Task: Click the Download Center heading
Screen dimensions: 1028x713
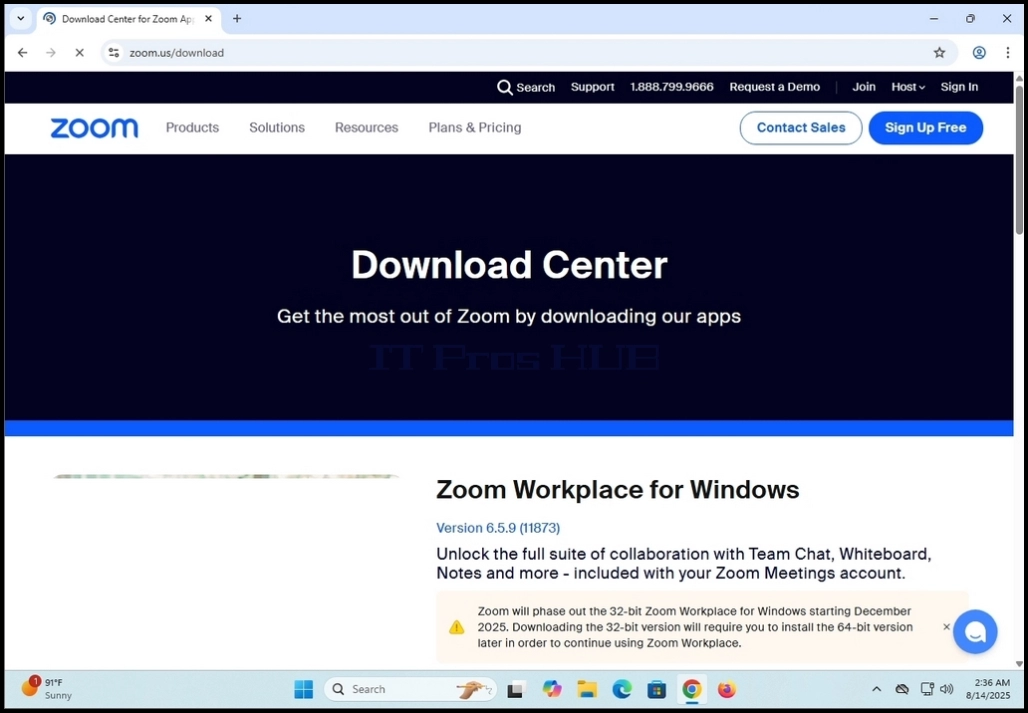Action: coord(509,265)
